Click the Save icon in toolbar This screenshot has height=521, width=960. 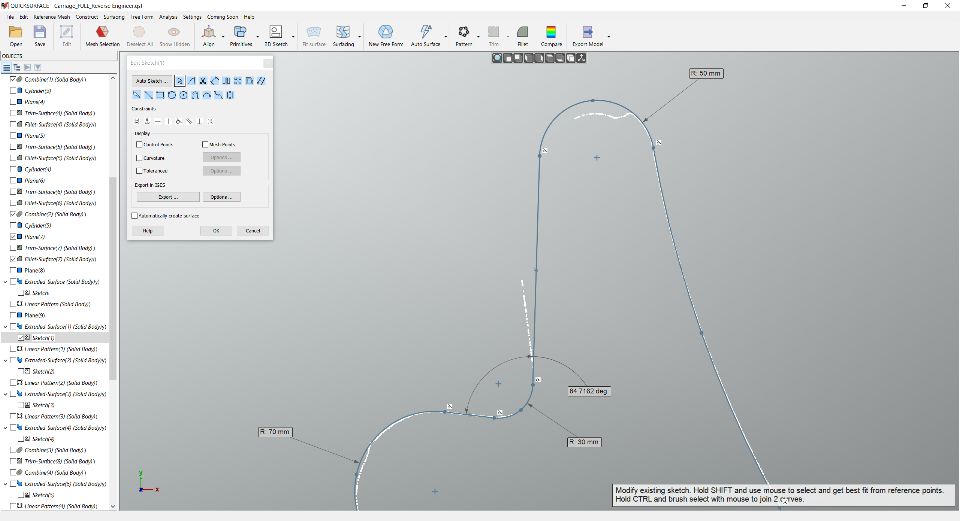(x=40, y=36)
